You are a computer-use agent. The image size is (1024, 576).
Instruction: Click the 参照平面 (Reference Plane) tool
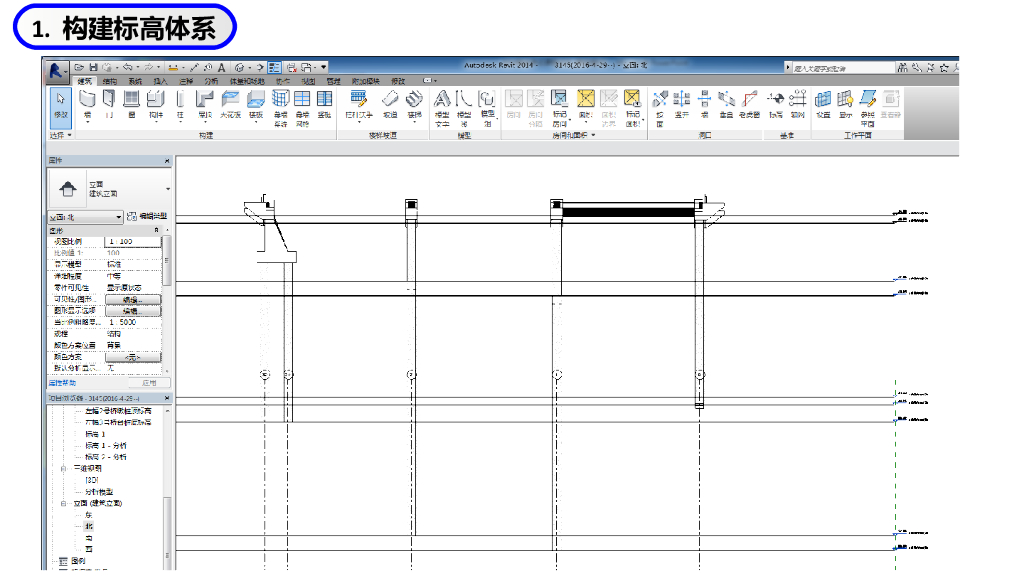(867, 108)
